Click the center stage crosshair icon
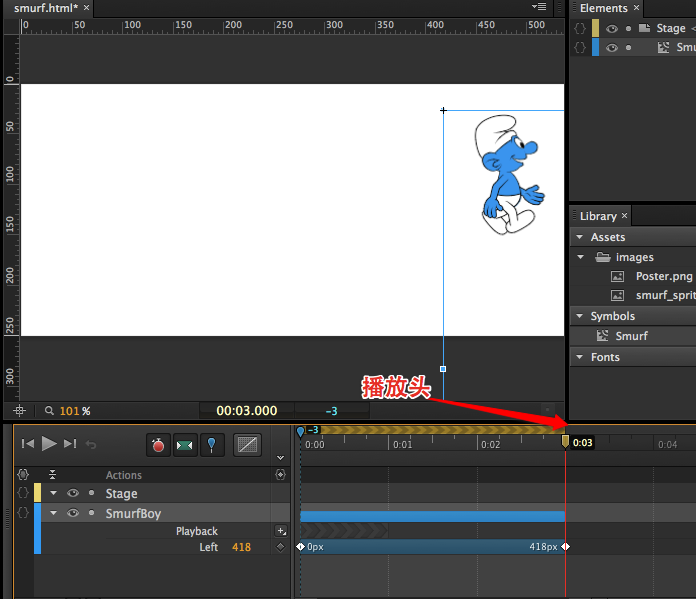Viewport: 696px width, 599px height. pyautogui.click(x=19, y=411)
